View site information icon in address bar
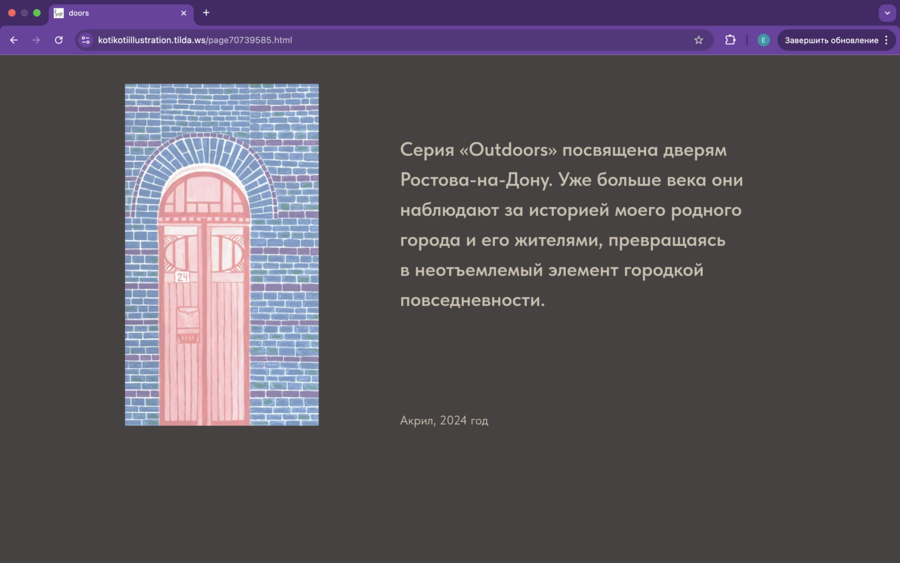900x563 pixels. point(86,40)
